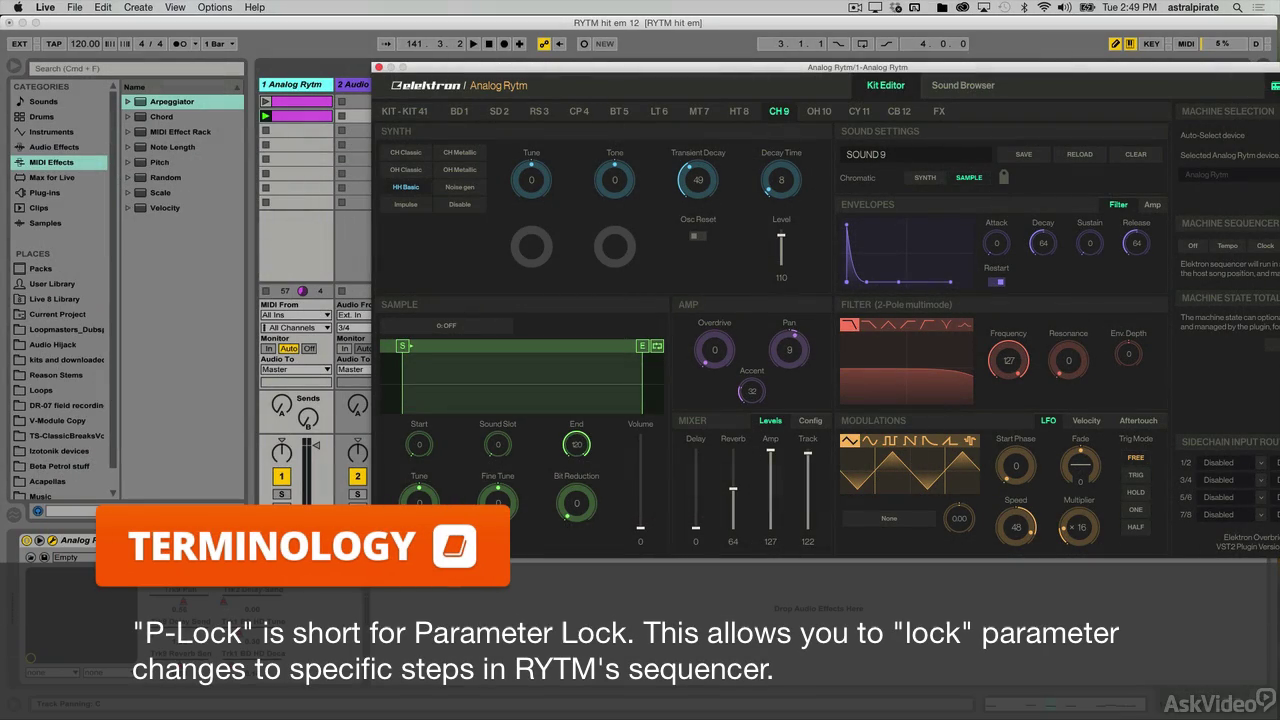Click the sound lock icon beside SAMPLE
1280x720 pixels.
[1003, 177]
